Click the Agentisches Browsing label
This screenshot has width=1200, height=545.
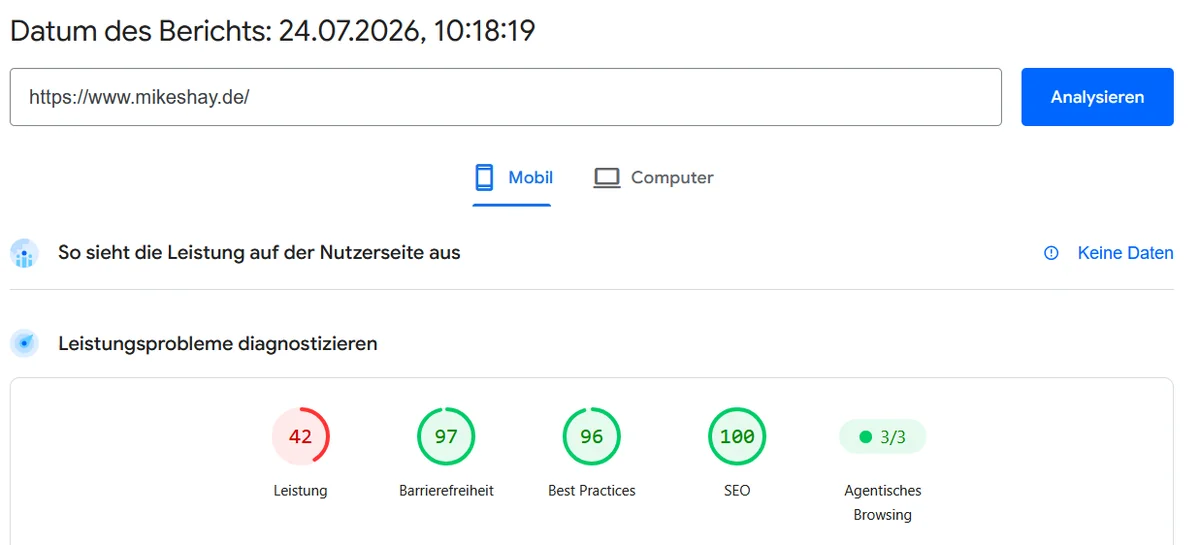[x=883, y=503]
